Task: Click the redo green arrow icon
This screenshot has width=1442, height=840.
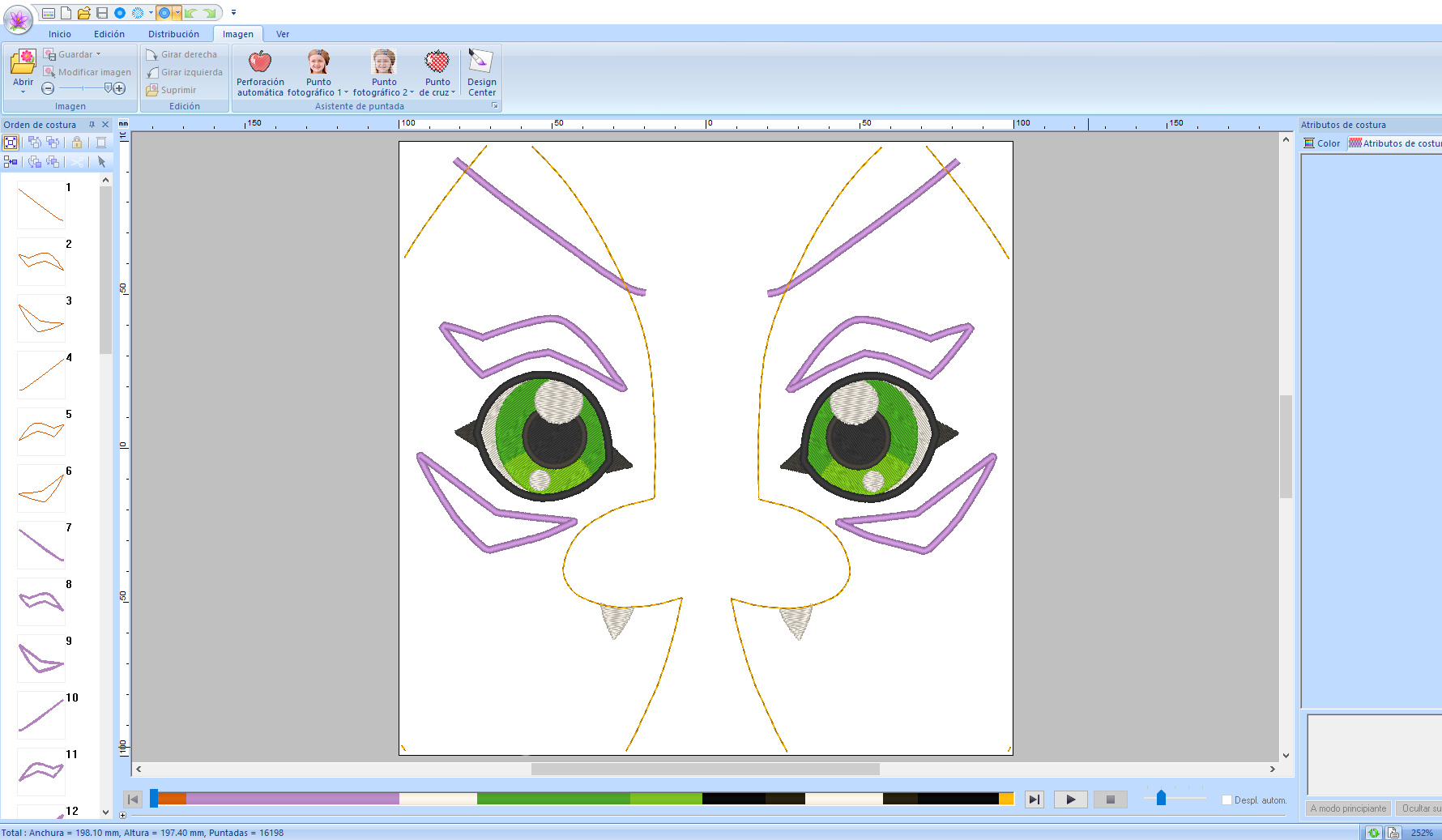Action: pyautogui.click(x=209, y=13)
